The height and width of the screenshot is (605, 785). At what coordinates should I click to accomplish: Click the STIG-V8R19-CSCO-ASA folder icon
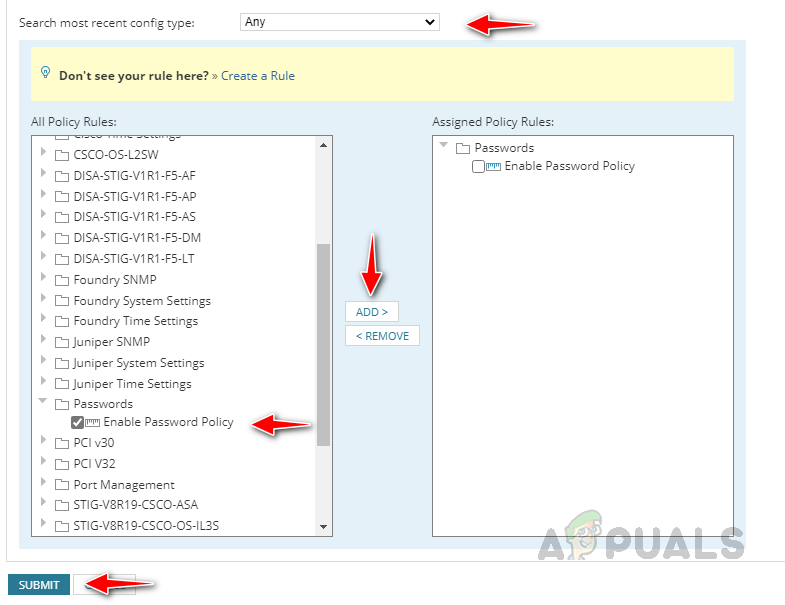click(x=62, y=505)
